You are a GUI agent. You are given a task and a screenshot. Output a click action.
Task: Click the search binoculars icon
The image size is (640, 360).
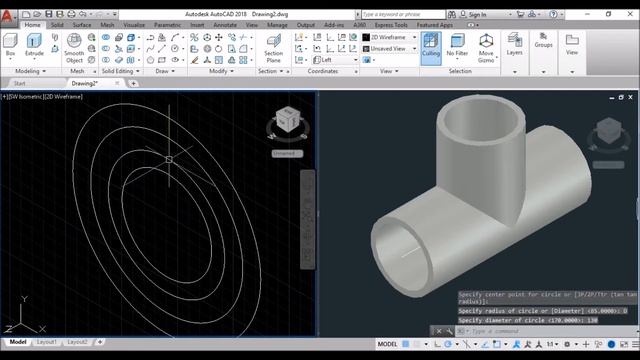452,14
